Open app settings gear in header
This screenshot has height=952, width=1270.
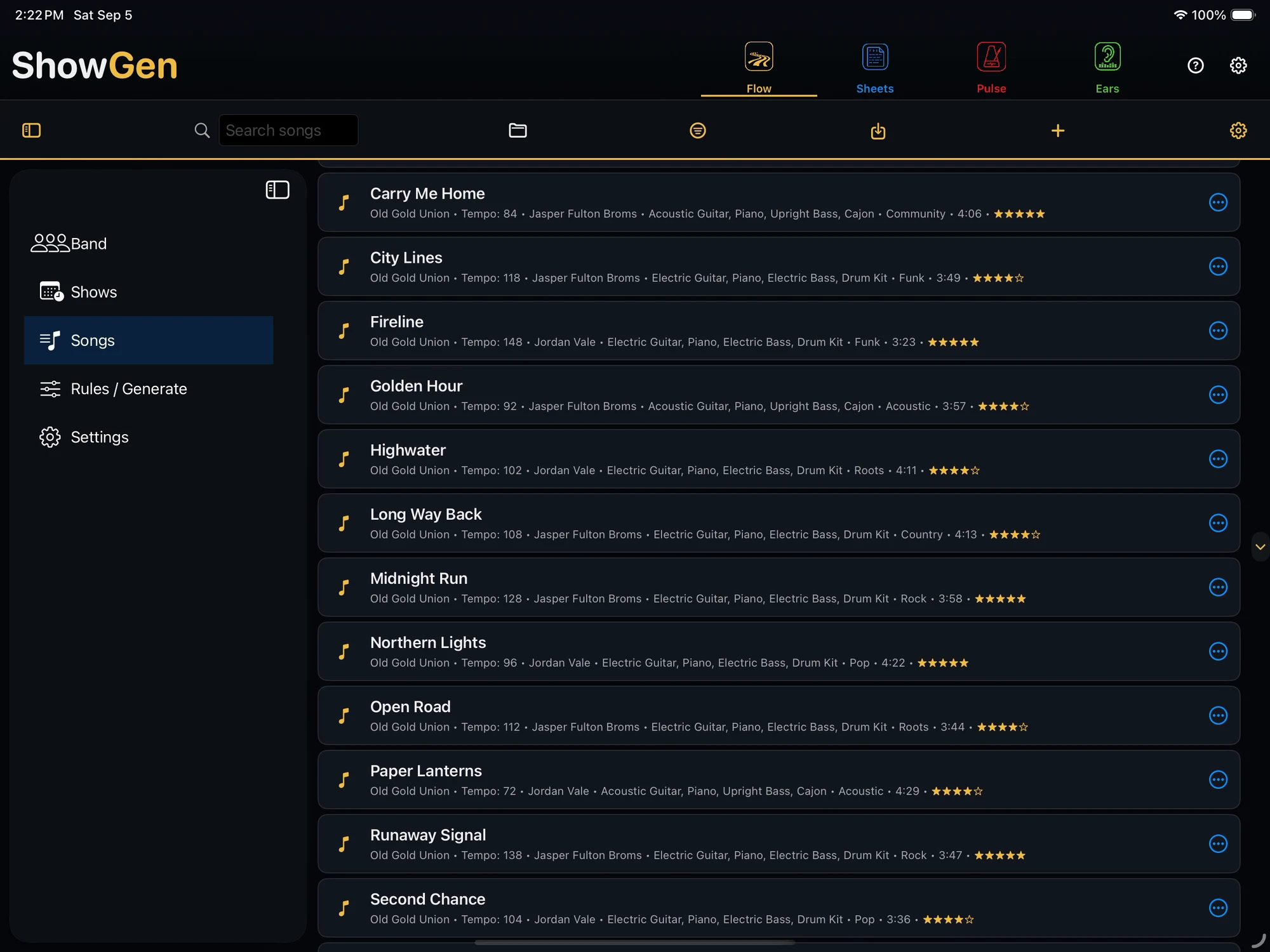[1238, 65]
